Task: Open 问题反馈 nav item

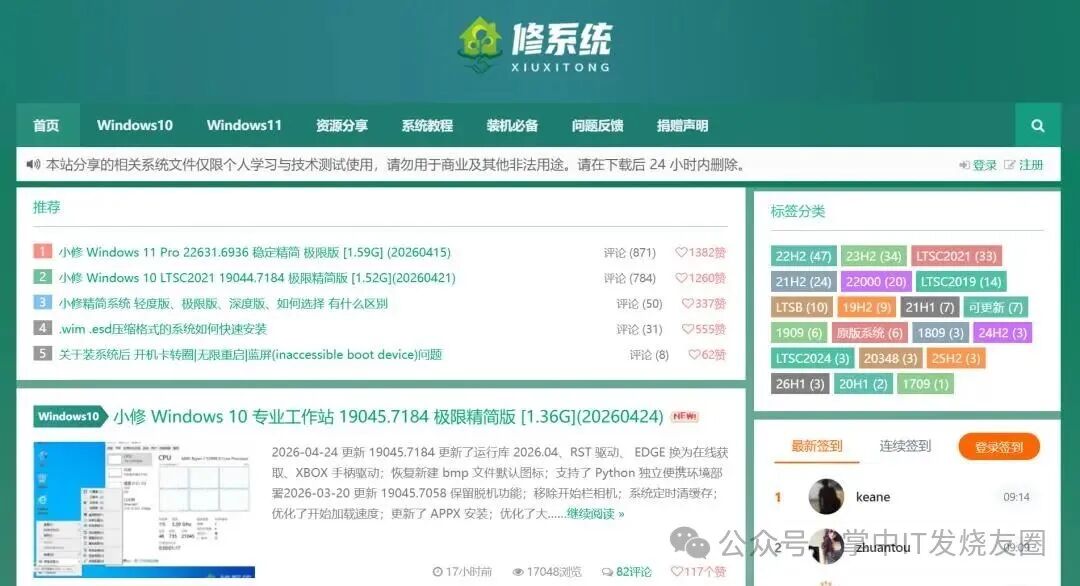Action: coord(597,125)
